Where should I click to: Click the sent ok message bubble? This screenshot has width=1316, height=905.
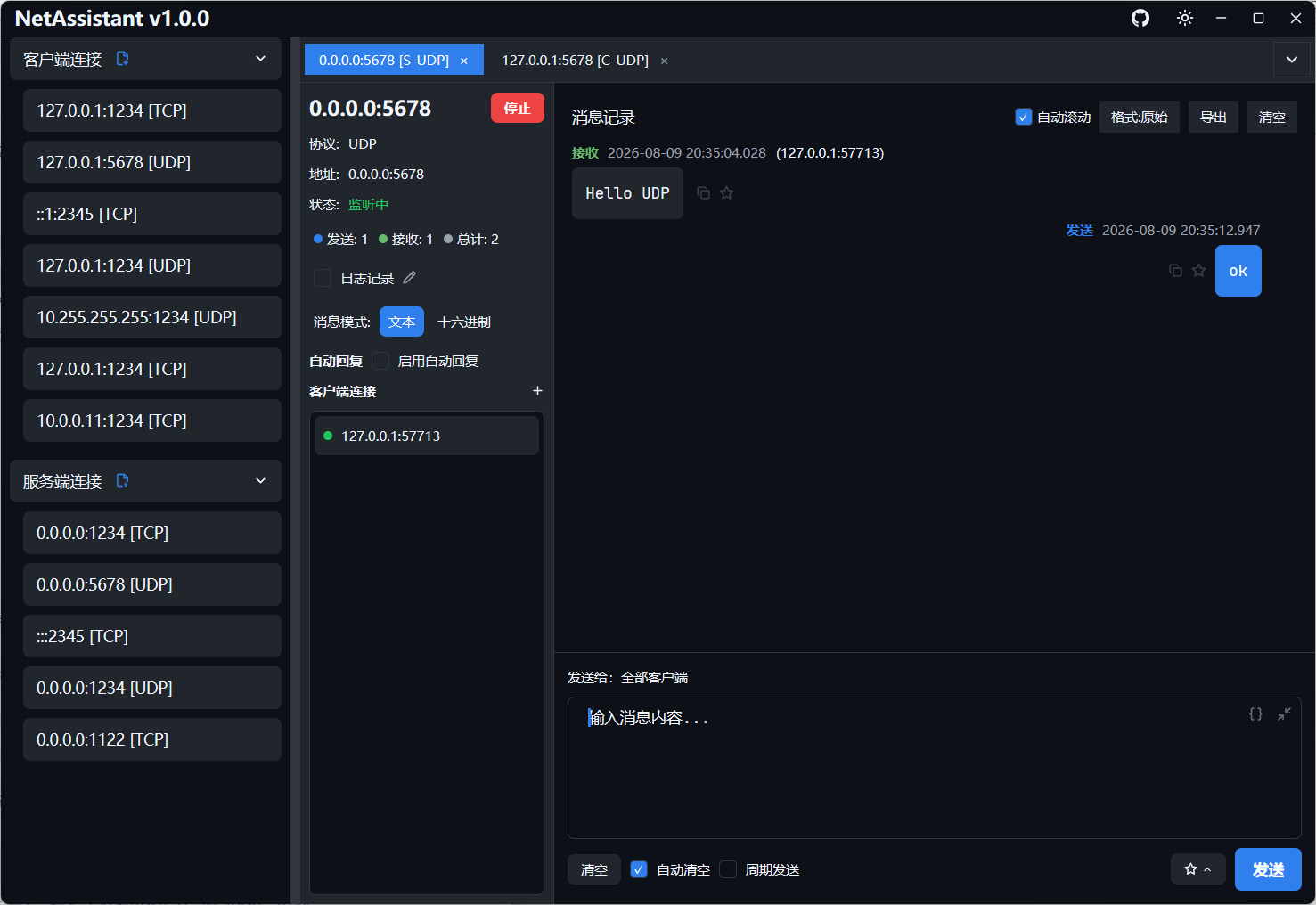tap(1238, 271)
